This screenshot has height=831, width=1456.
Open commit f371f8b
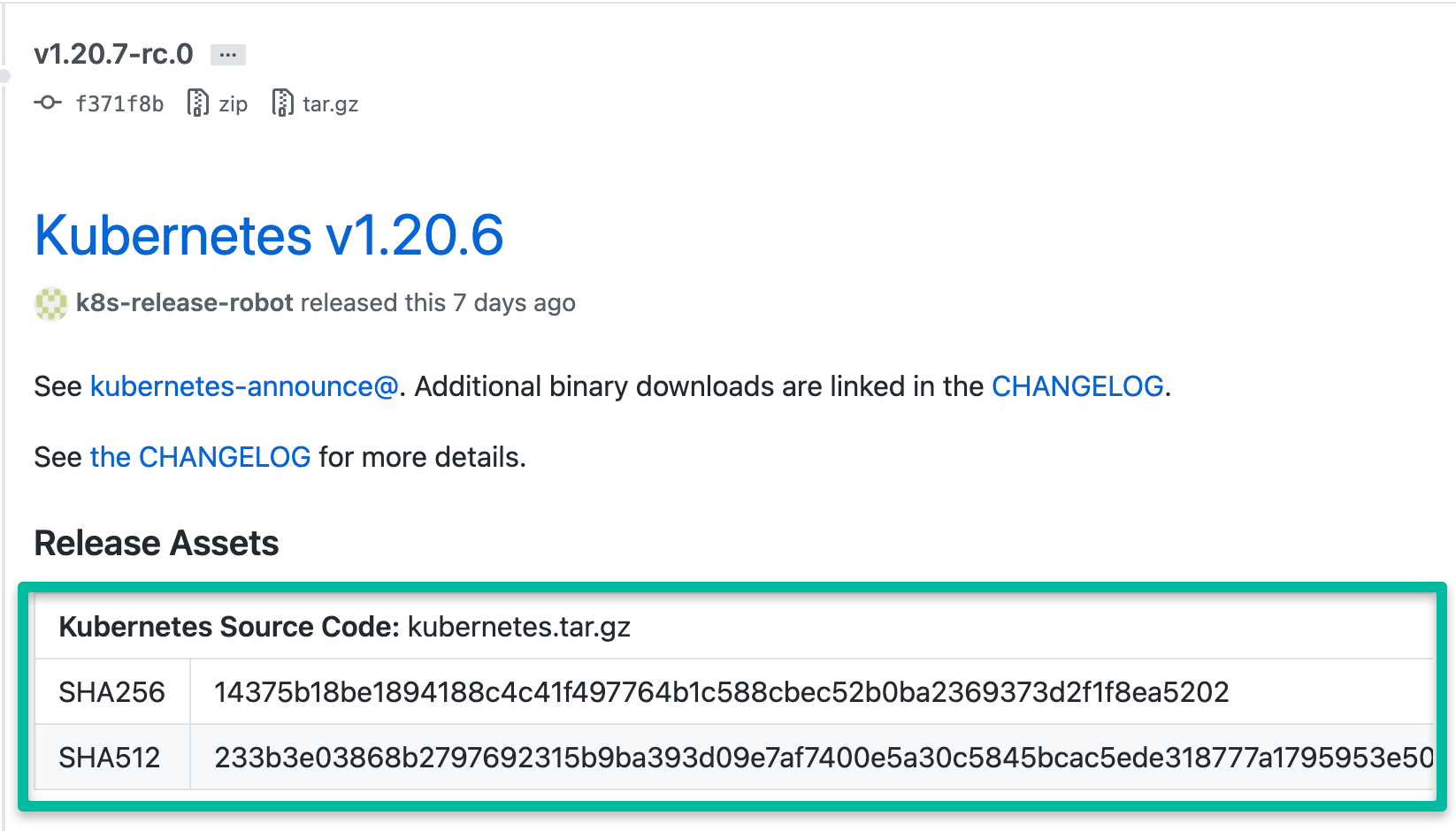tap(119, 104)
